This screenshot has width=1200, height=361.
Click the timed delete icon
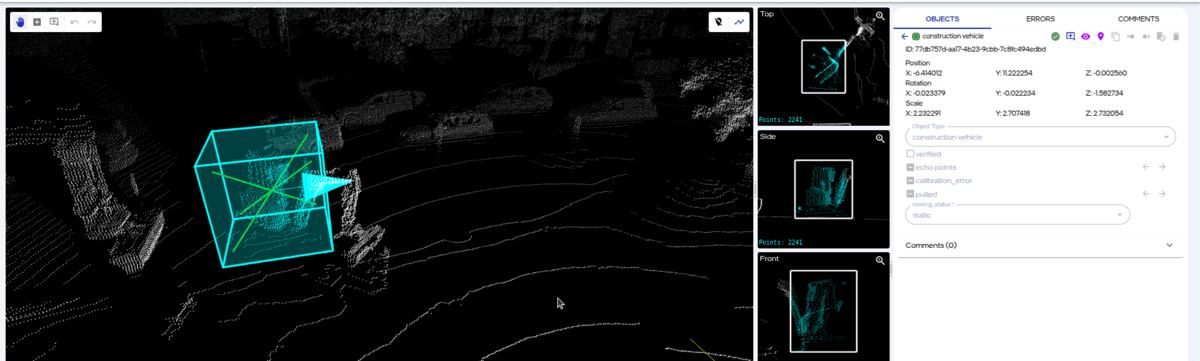[1160, 36]
